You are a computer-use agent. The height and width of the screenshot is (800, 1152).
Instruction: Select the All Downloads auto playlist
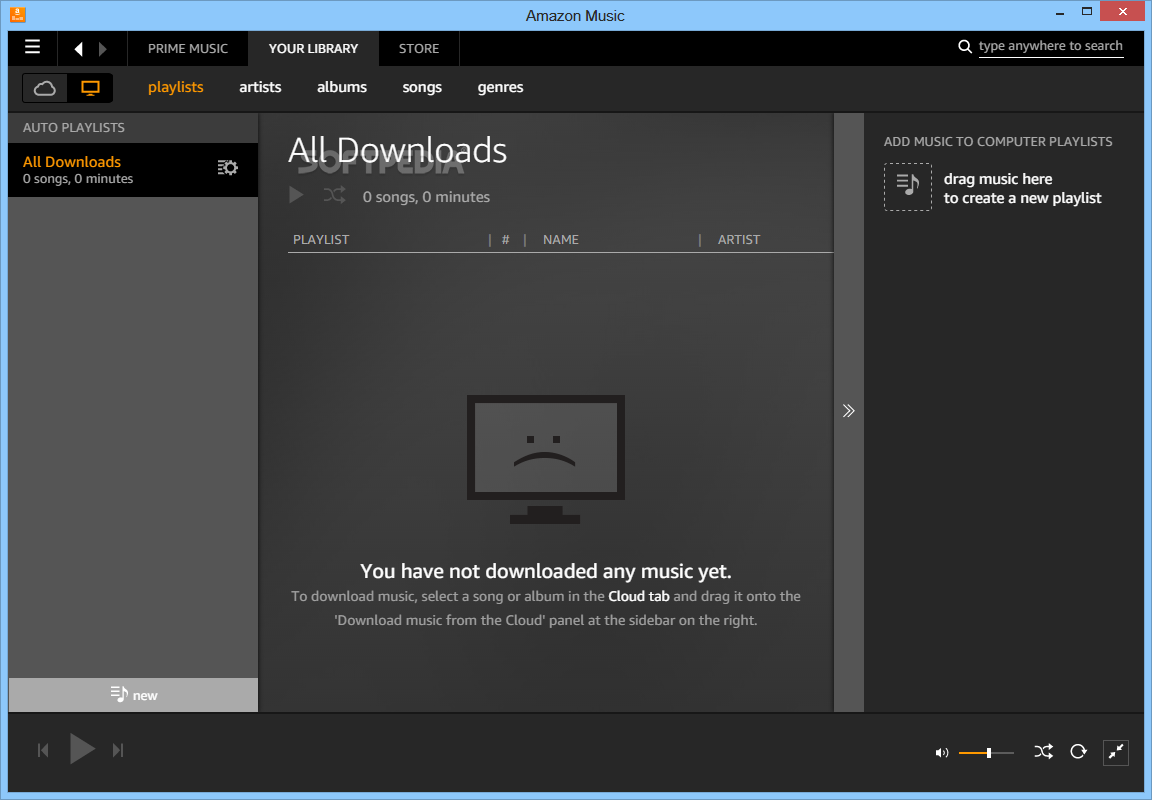[x=133, y=170]
